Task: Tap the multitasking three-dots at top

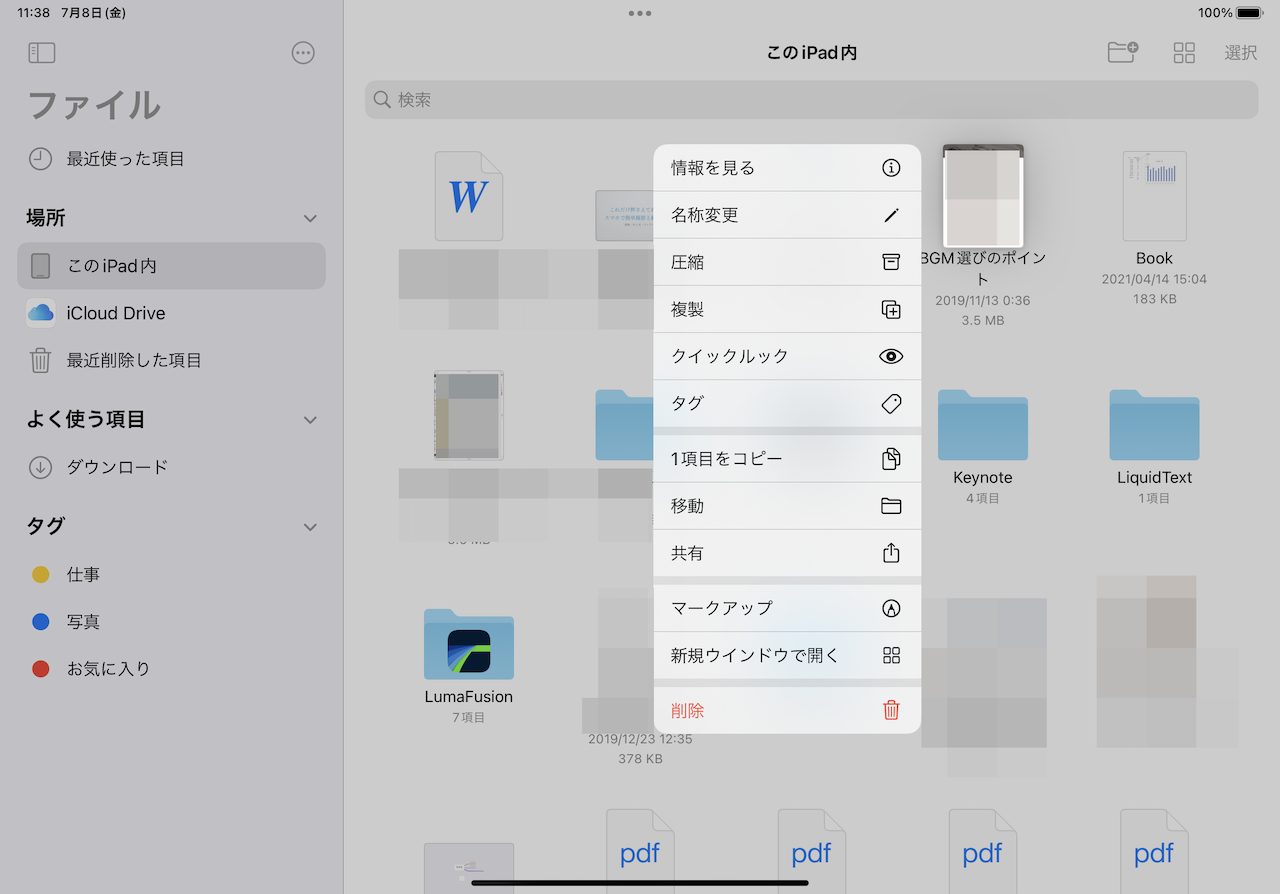Action: click(x=640, y=13)
